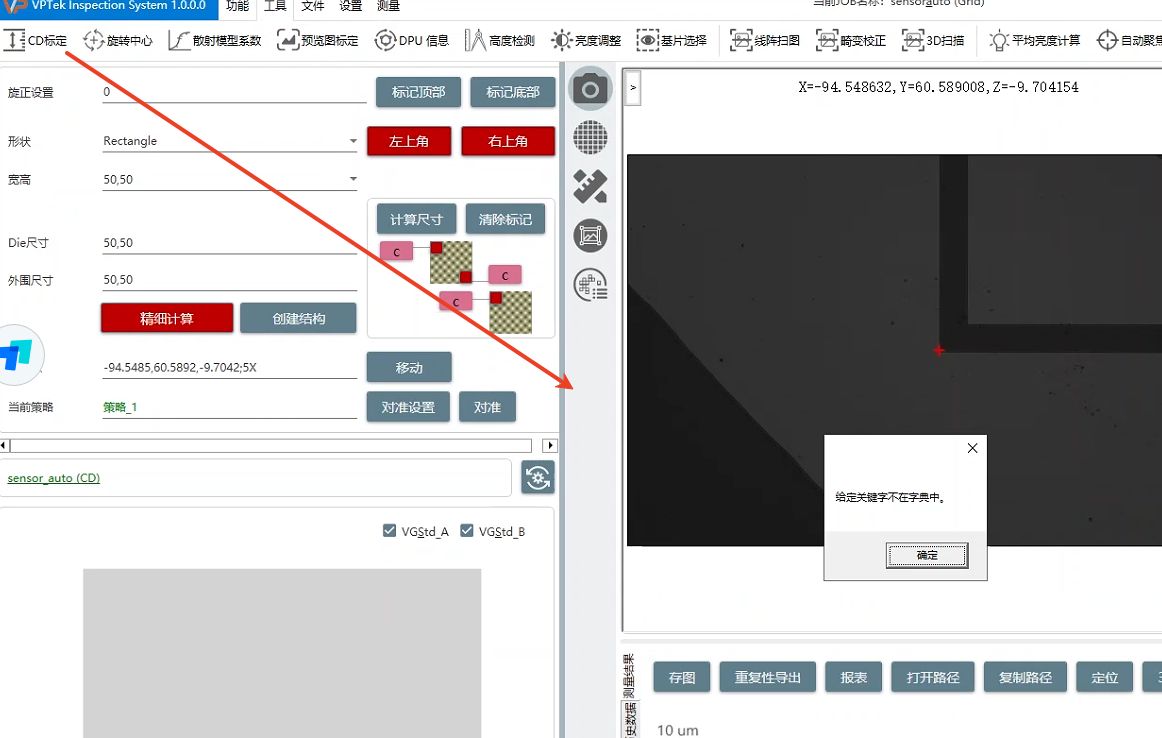Image resolution: width=1162 pixels, height=738 pixels.
Task: Expand the panel with the > arrow
Action: 632,88
